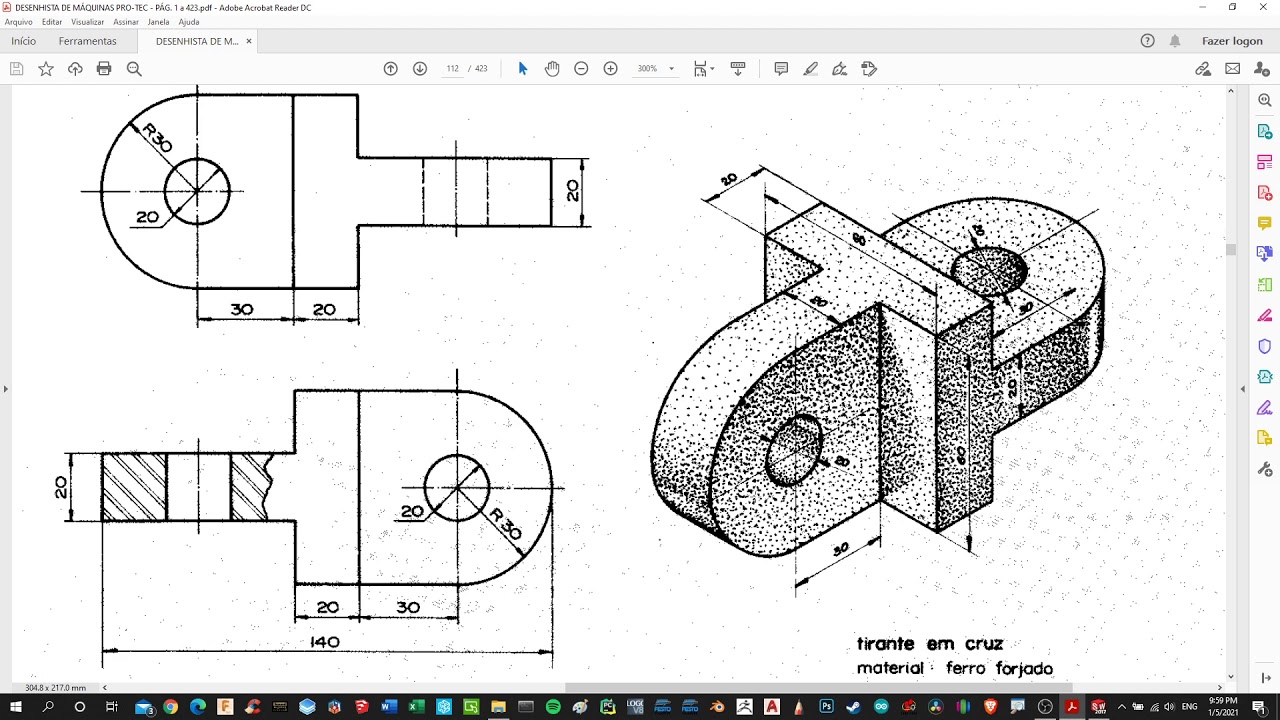
Task: Open Create PDF tool in right pane
Action: [1265, 192]
